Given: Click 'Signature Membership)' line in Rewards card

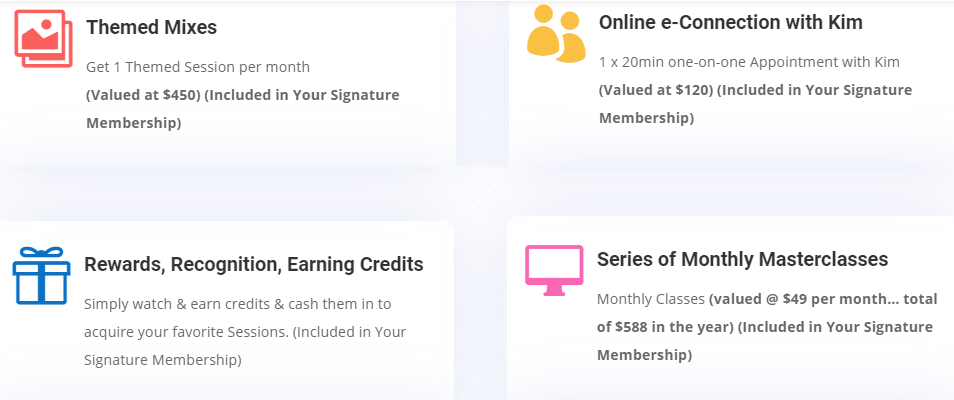Looking at the screenshot, I should click(x=162, y=360).
